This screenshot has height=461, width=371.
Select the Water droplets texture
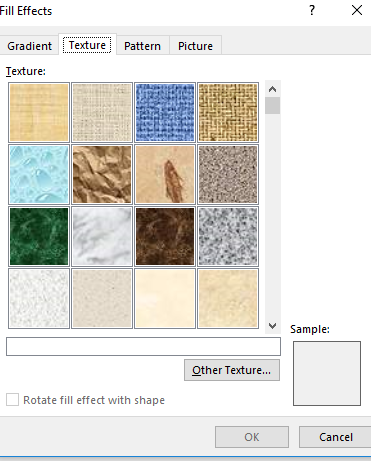point(39,174)
